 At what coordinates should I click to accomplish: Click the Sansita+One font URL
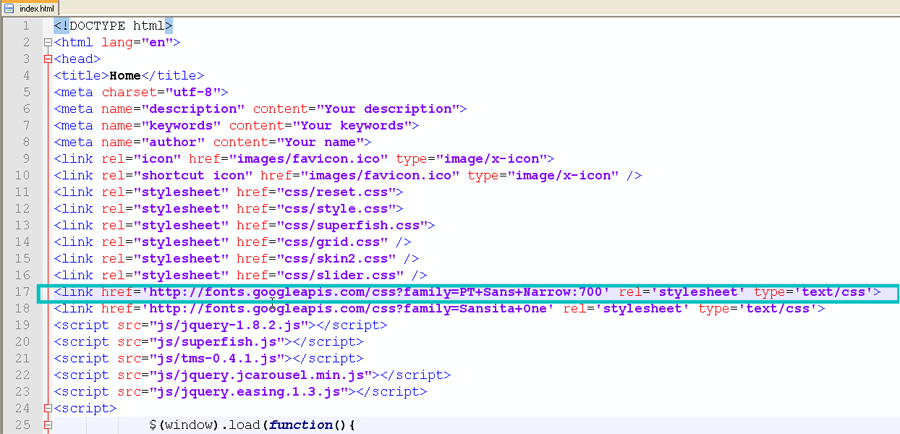click(348, 309)
